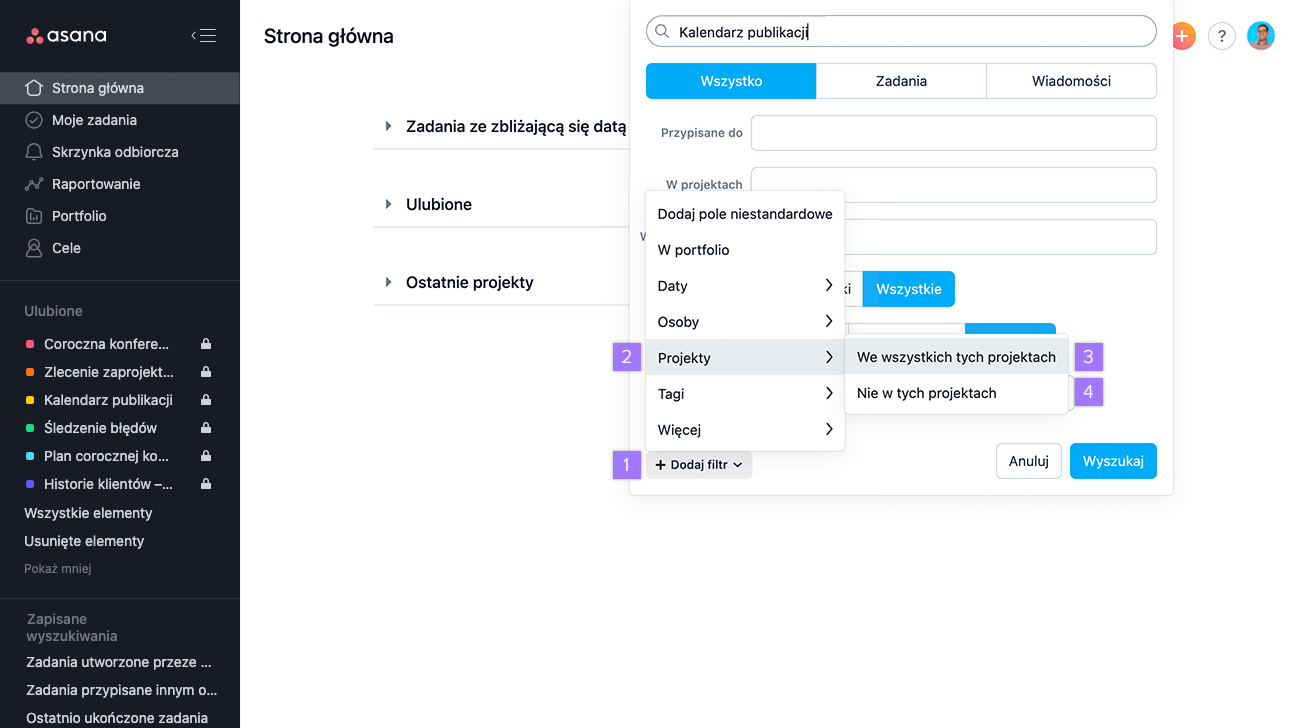The image size is (1300, 728).
Task: Expand the Ulubione section triangle
Action: pos(389,204)
